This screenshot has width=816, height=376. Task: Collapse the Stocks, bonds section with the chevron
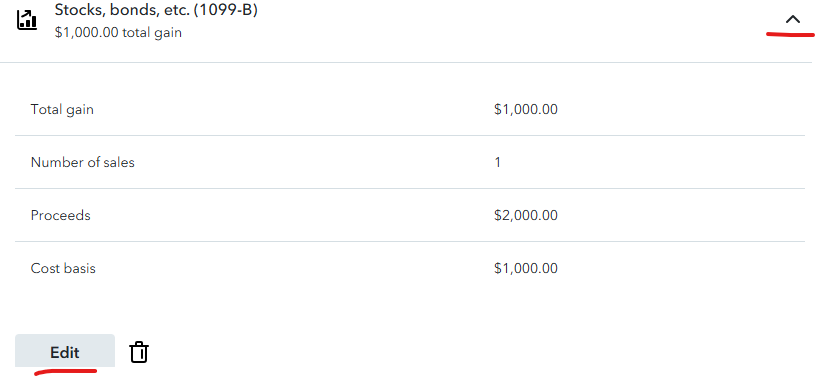click(x=793, y=20)
